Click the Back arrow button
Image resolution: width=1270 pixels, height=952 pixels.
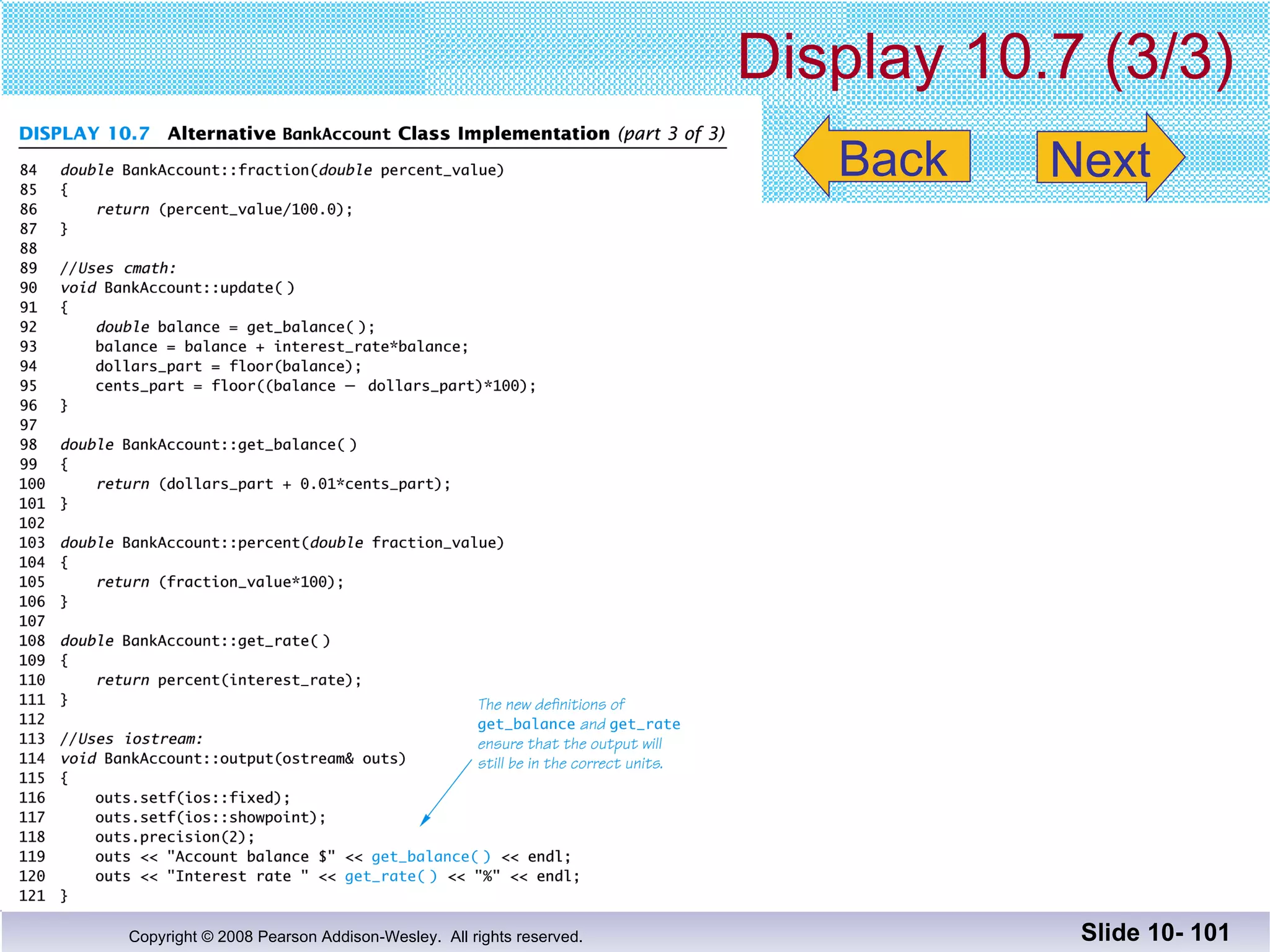click(882, 157)
